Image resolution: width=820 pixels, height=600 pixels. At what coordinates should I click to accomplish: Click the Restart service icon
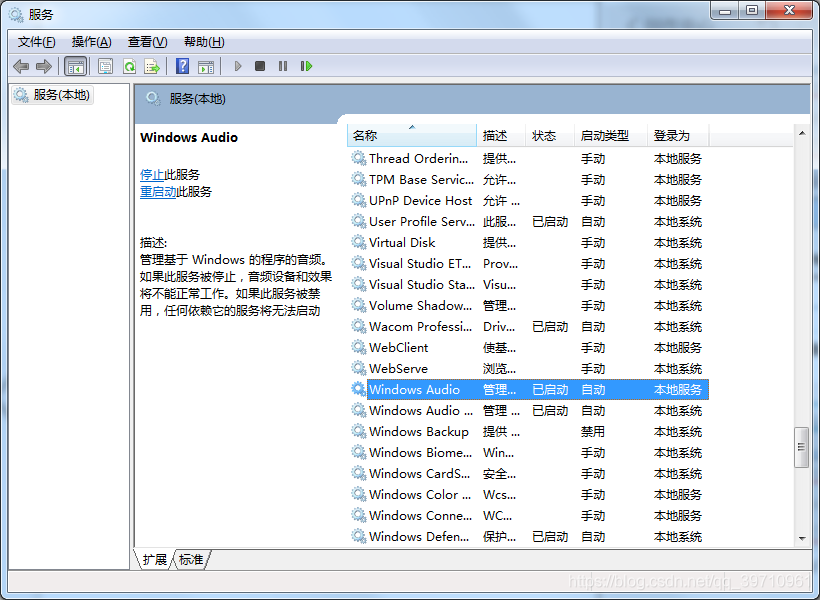pos(306,66)
